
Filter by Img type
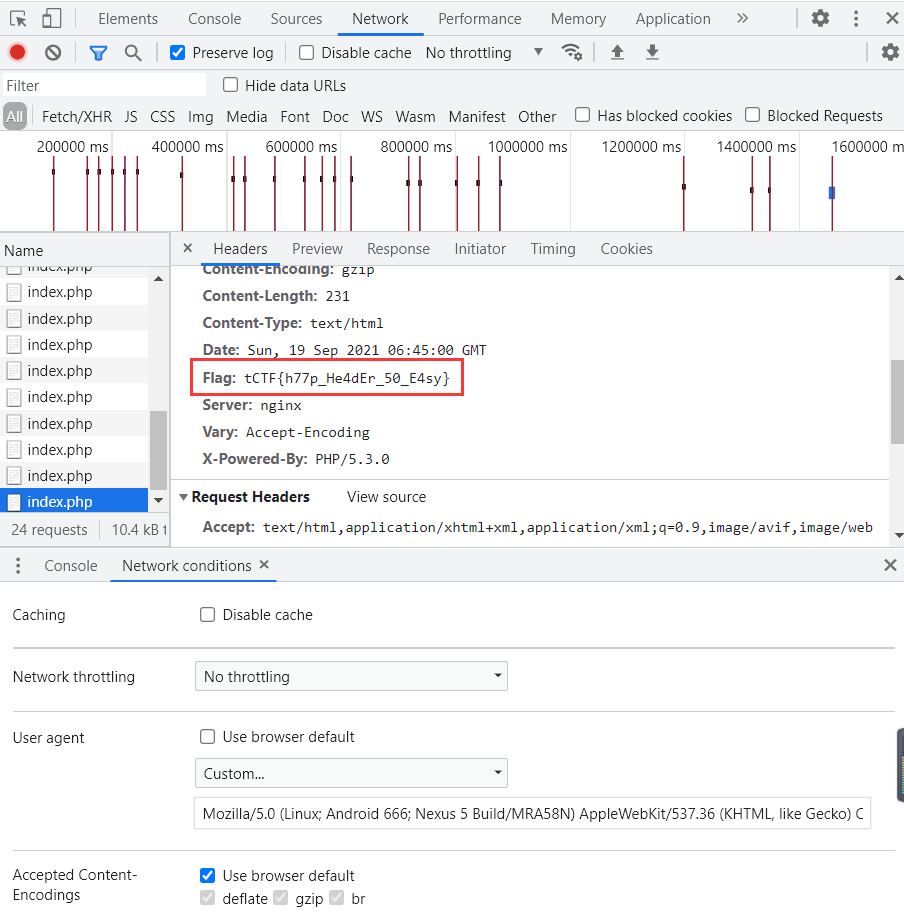(x=200, y=116)
